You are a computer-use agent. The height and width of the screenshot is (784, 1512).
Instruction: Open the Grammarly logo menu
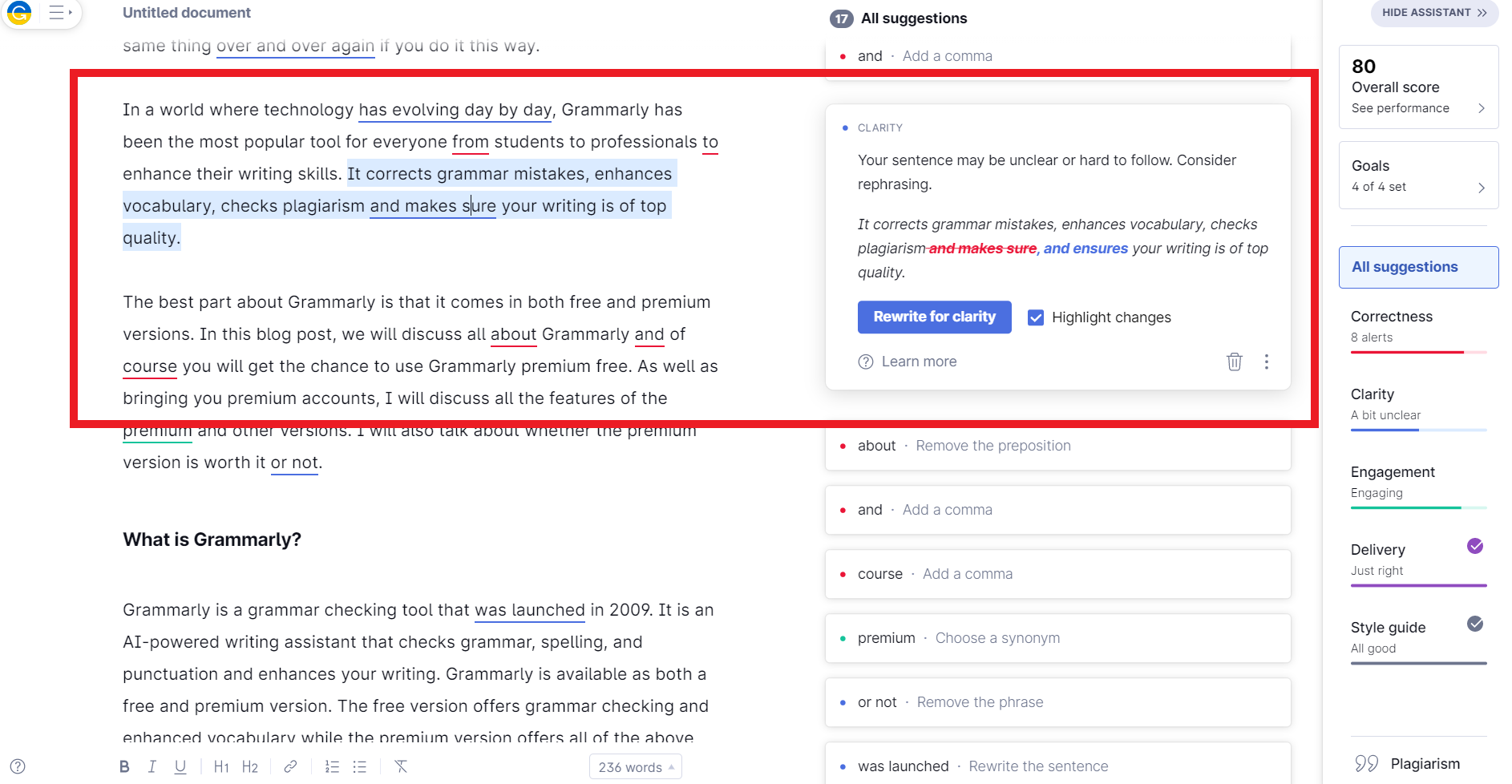(19, 13)
